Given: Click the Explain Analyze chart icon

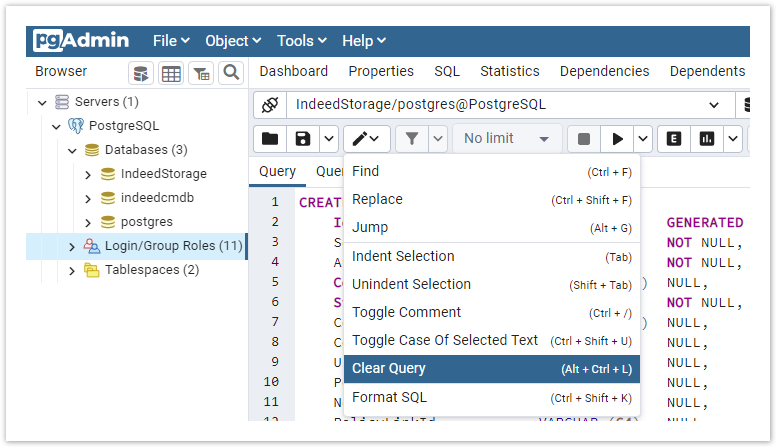Looking at the screenshot, I should [x=707, y=139].
